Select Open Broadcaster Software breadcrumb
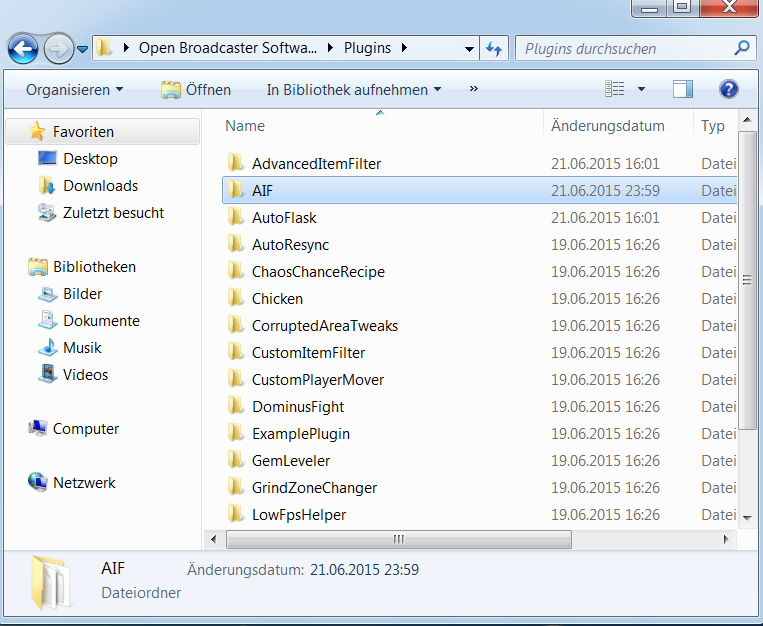The width and height of the screenshot is (763, 626). [228, 48]
